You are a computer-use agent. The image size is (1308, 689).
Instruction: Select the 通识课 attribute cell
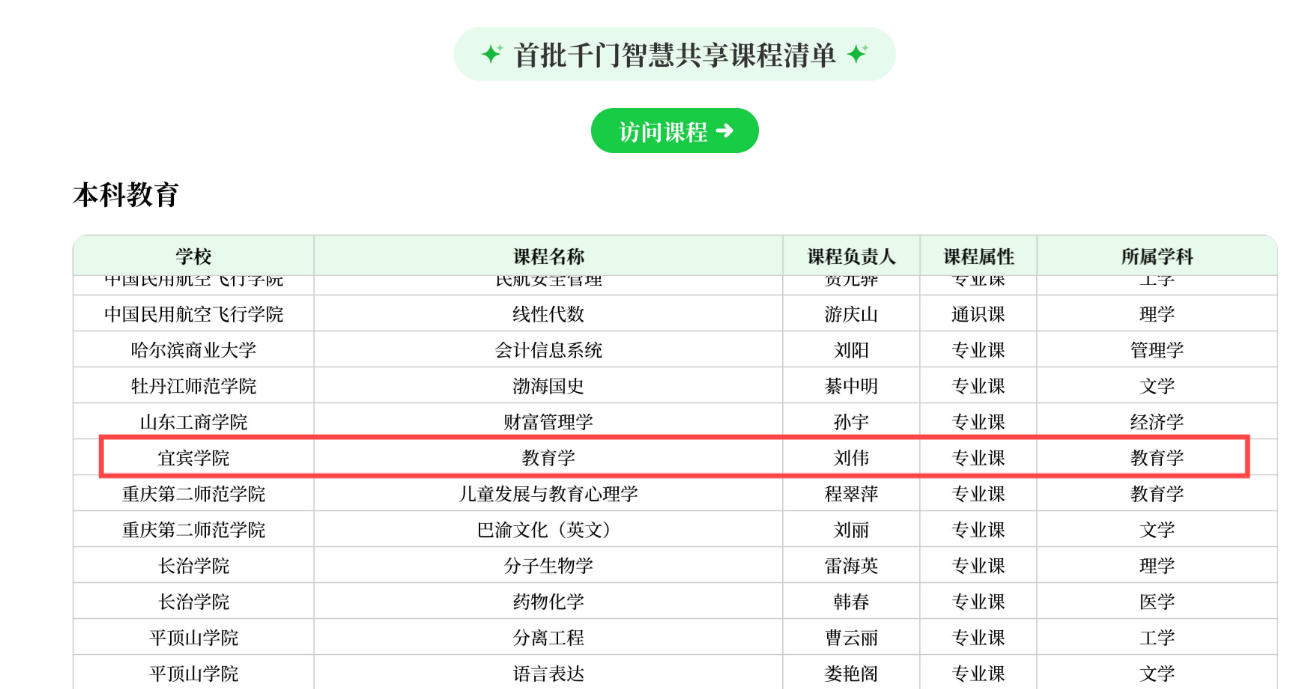coord(978,314)
